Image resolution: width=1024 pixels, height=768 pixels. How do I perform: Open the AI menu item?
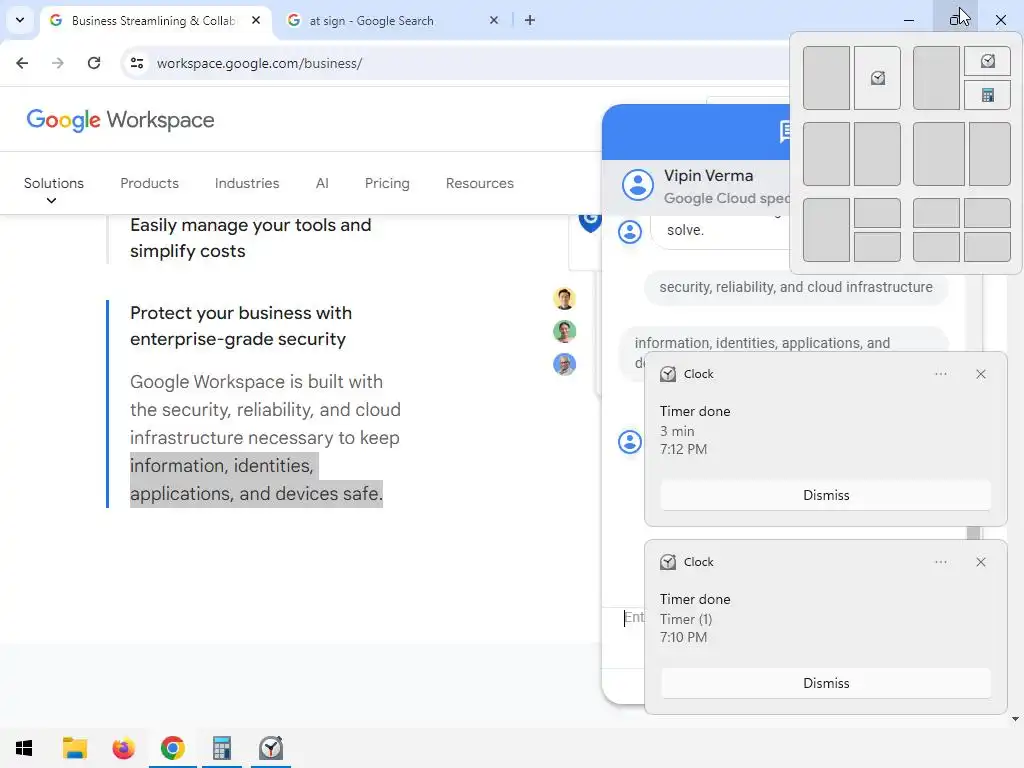pyautogui.click(x=322, y=184)
